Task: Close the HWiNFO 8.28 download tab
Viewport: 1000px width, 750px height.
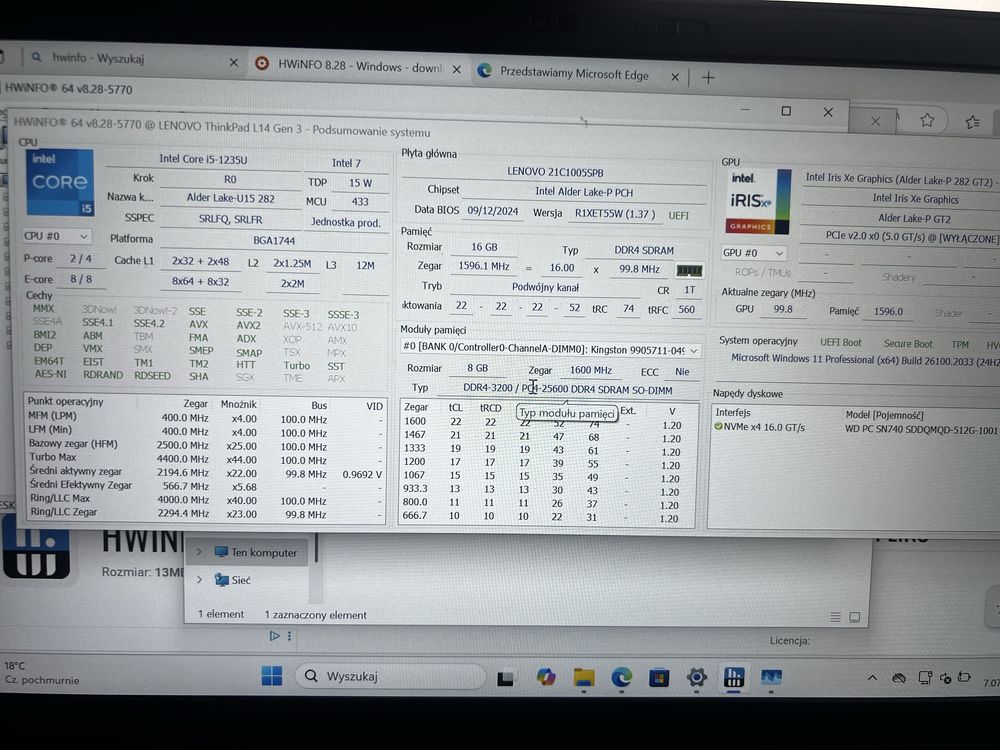Action: pyautogui.click(x=457, y=70)
